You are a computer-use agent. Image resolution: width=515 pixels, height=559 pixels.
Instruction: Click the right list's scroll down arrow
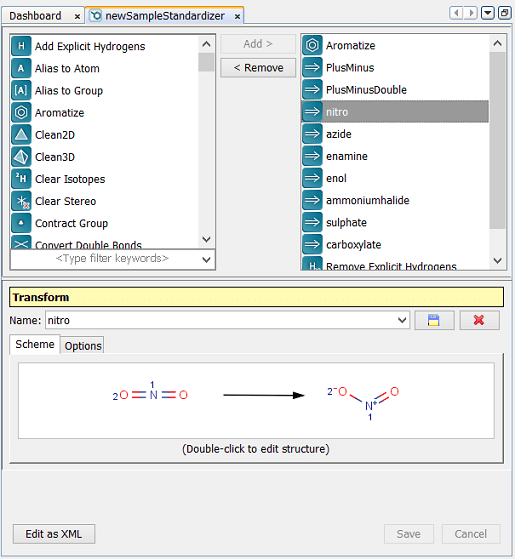pyautogui.click(x=498, y=261)
